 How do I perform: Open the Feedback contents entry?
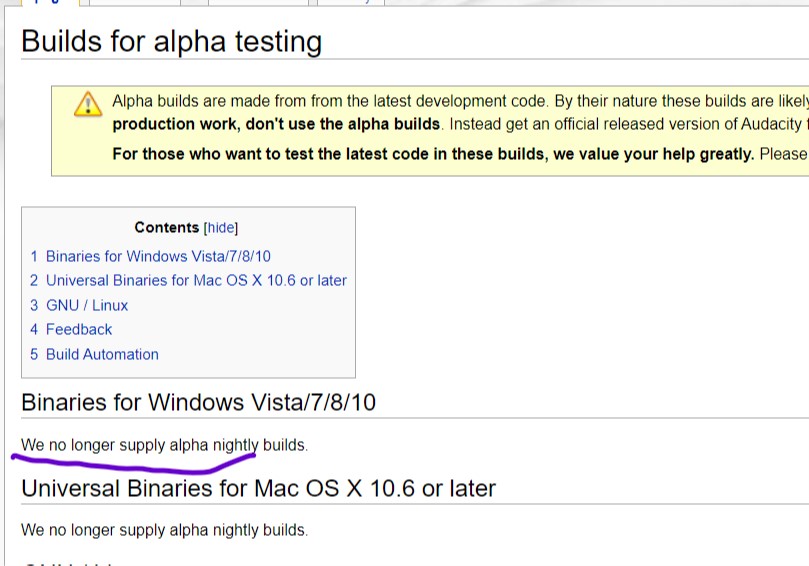[79, 329]
